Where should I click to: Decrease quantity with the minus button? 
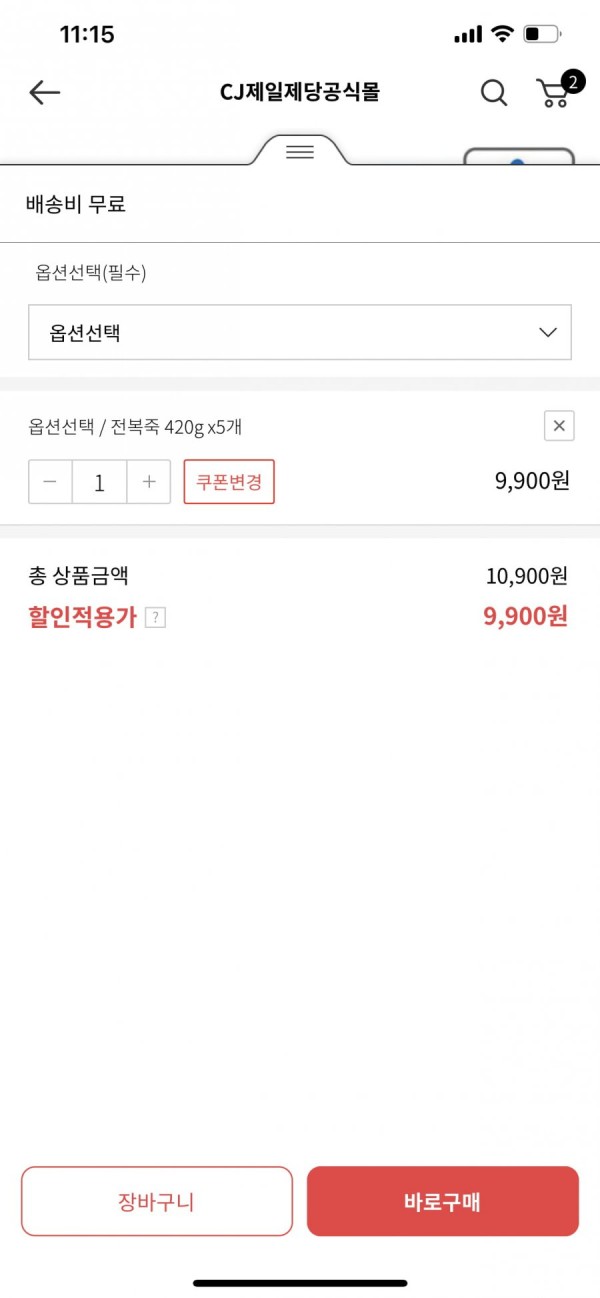50,482
